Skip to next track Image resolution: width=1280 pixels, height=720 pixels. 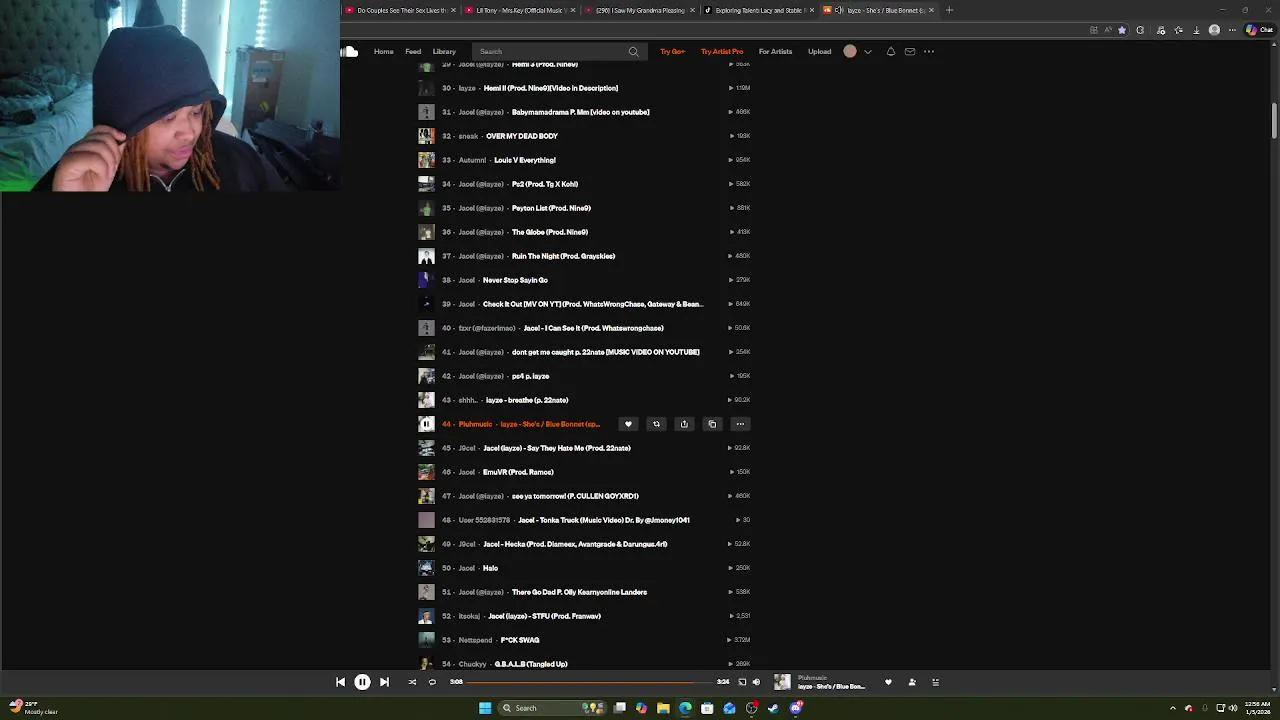384,682
